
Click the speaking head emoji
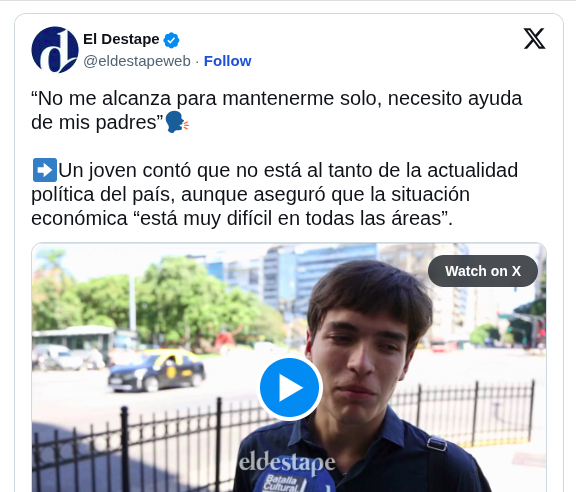pyautogui.click(x=177, y=122)
